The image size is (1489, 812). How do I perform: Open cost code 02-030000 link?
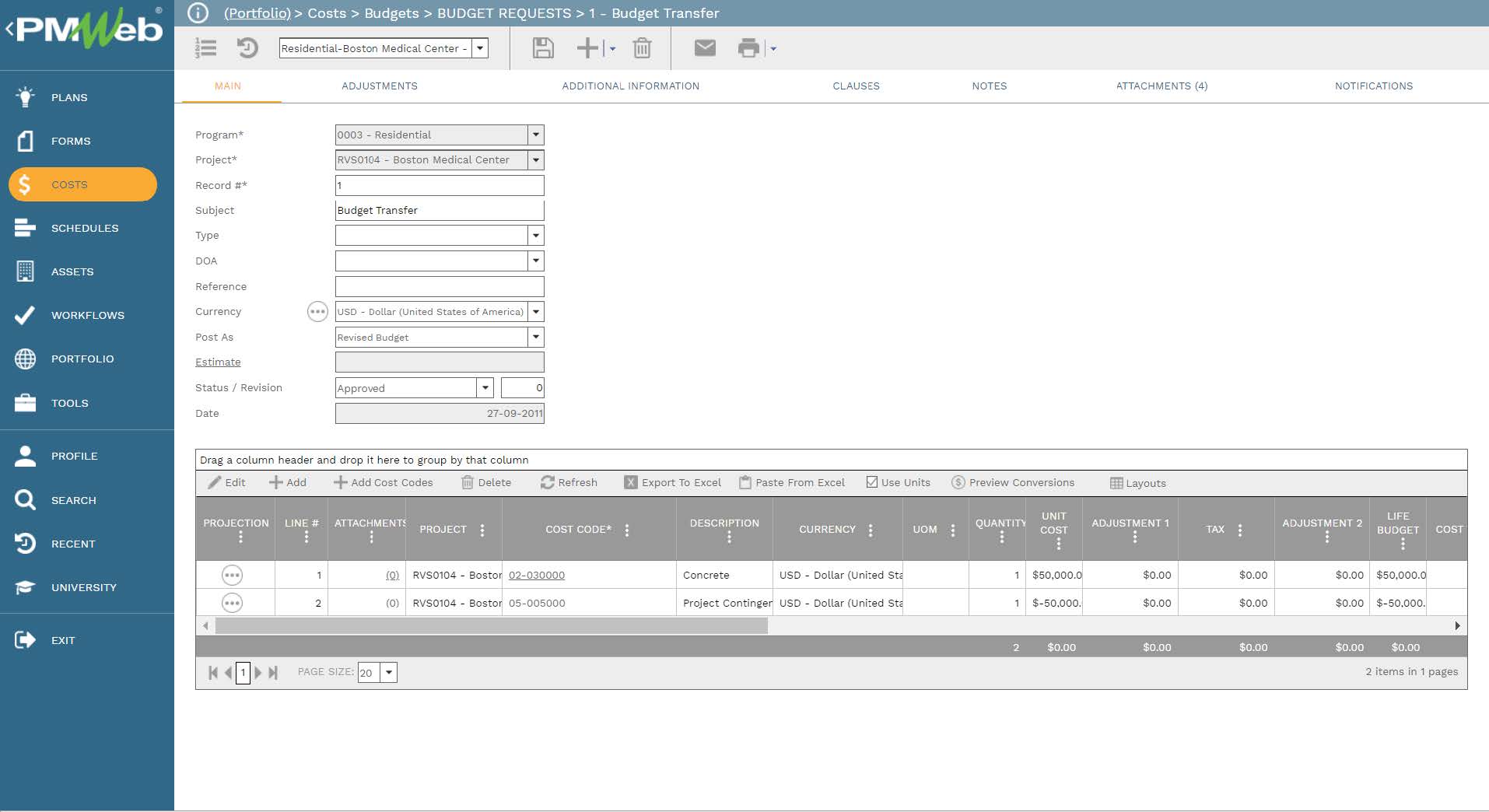click(x=535, y=575)
